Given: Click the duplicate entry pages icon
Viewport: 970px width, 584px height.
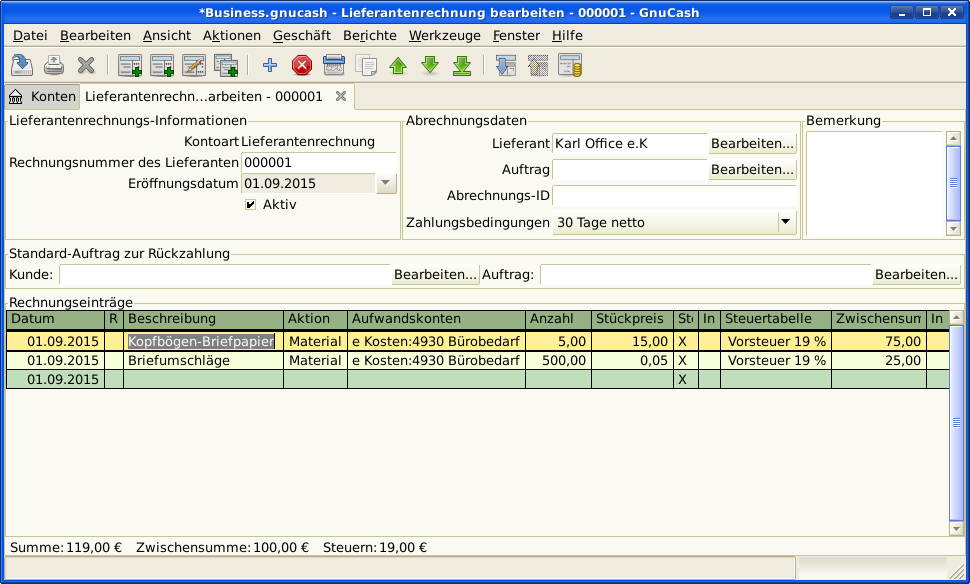Looking at the screenshot, I should coord(366,66).
